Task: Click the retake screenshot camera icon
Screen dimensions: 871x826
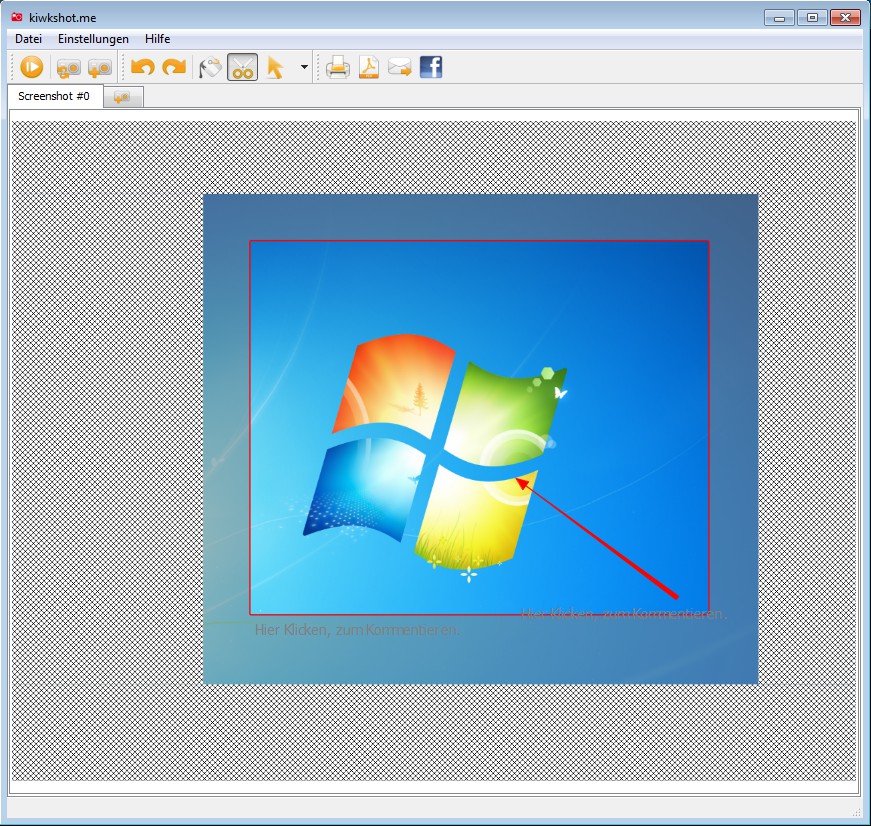Action: click(68, 68)
